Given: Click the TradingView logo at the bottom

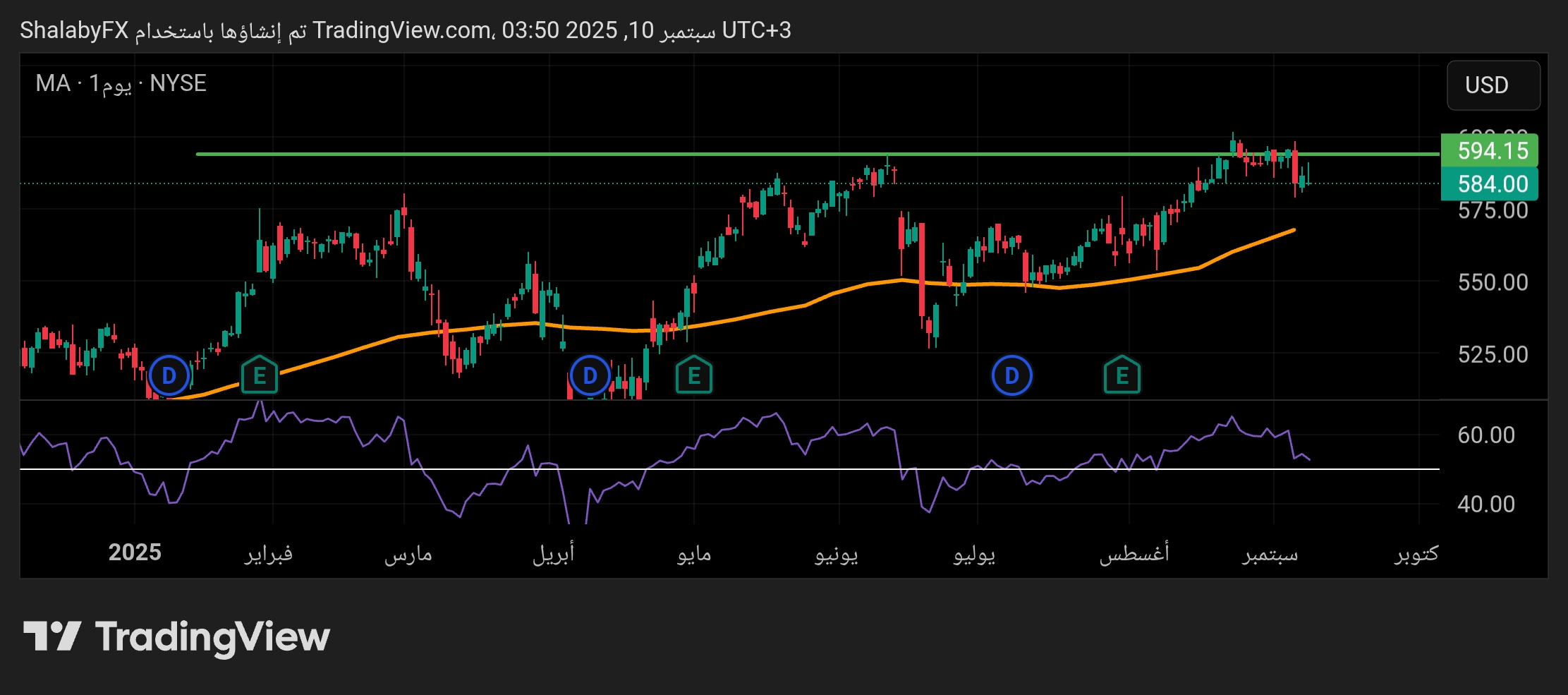Looking at the screenshot, I should 176,637.
